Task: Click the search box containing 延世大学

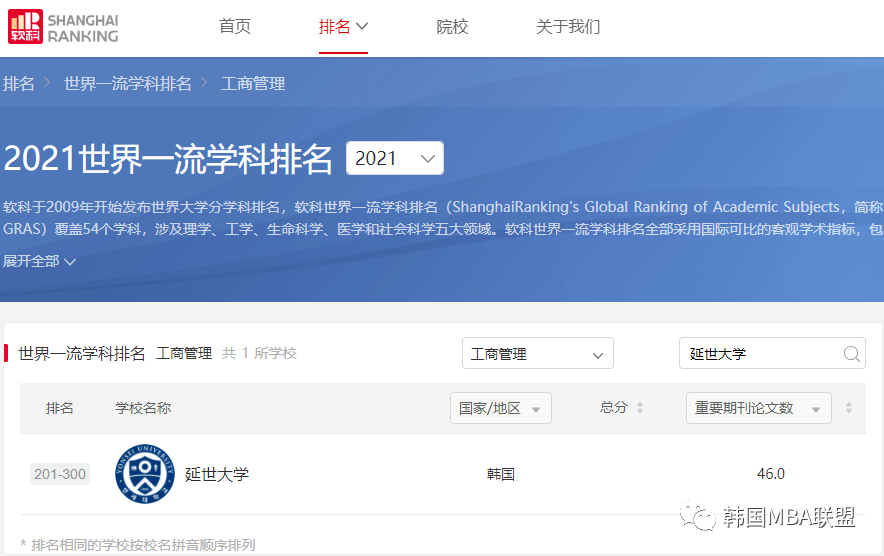Action: pyautogui.click(x=772, y=354)
